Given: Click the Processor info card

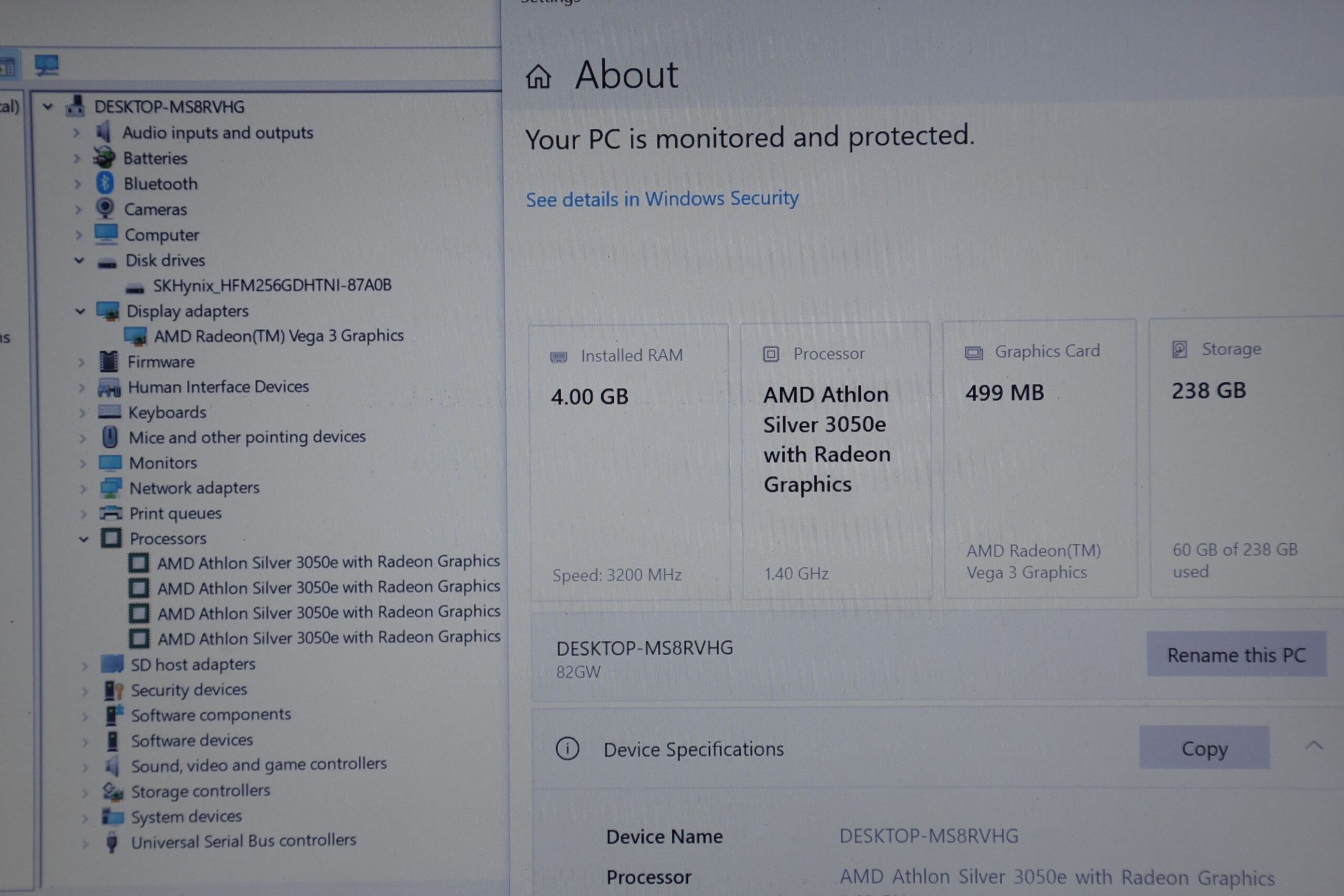Looking at the screenshot, I should coord(836,460).
